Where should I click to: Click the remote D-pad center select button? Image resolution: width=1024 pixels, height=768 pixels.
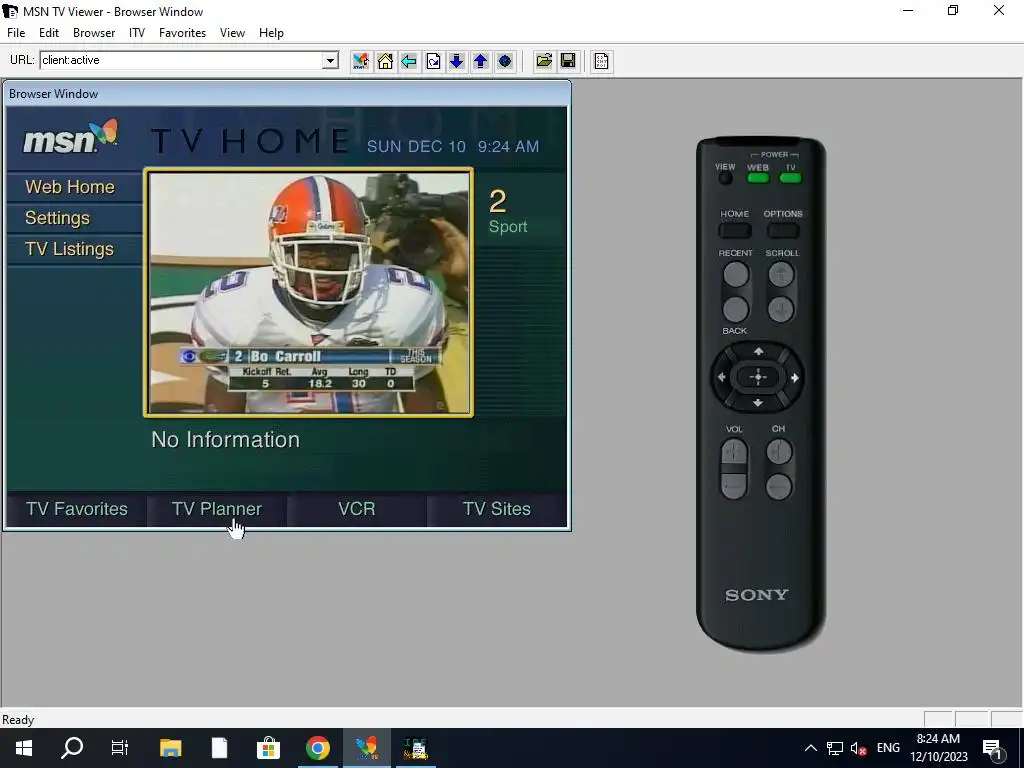[758, 377]
